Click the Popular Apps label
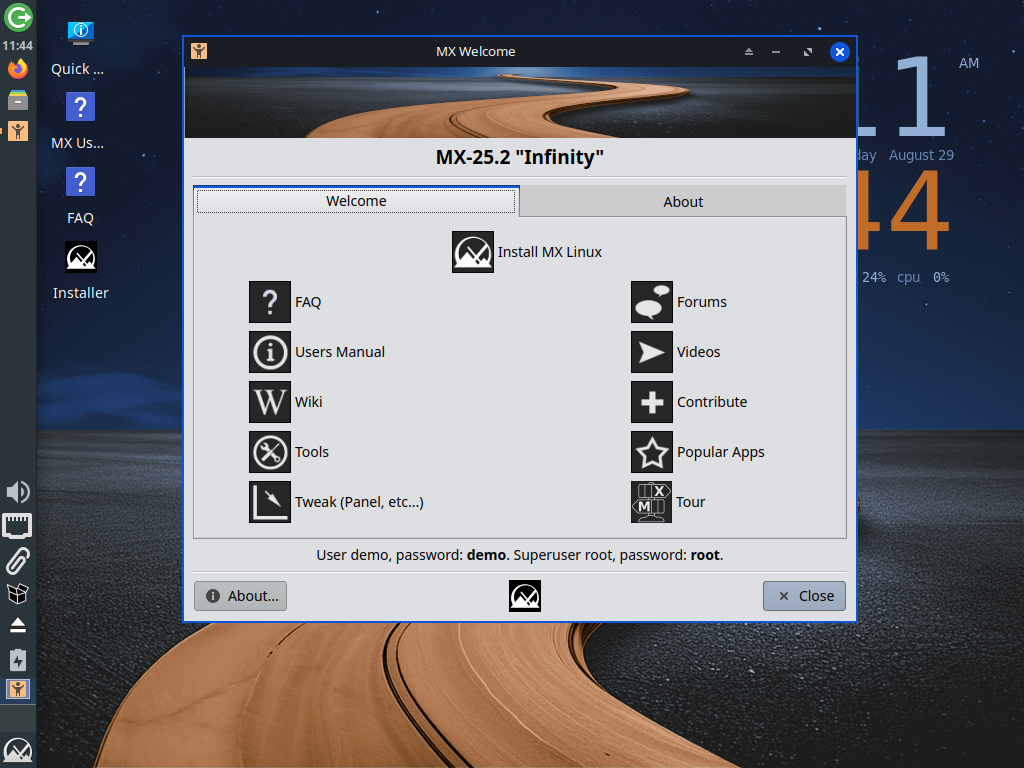This screenshot has height=768, width=1024. tap(720, 452)
